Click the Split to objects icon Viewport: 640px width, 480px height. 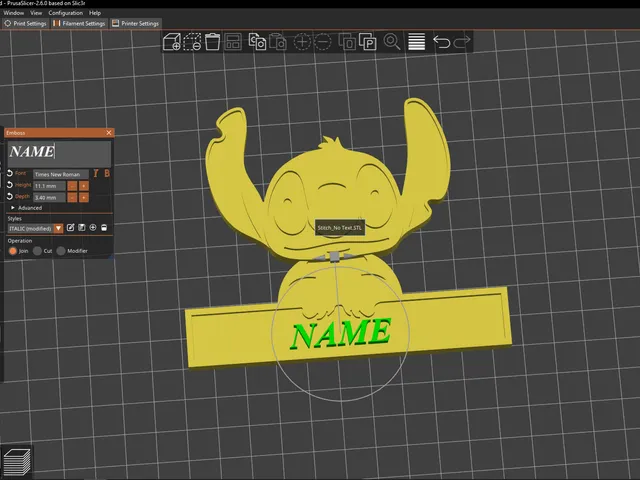[347, 42]
